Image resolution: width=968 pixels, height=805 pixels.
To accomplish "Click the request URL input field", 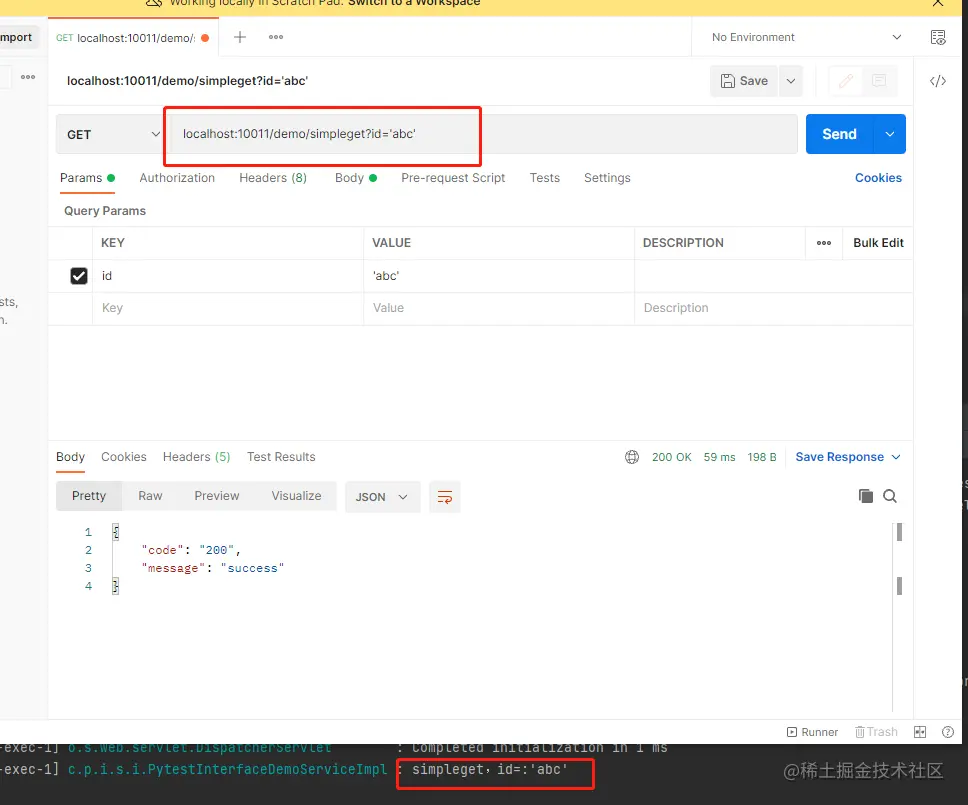I will (482, 134).
